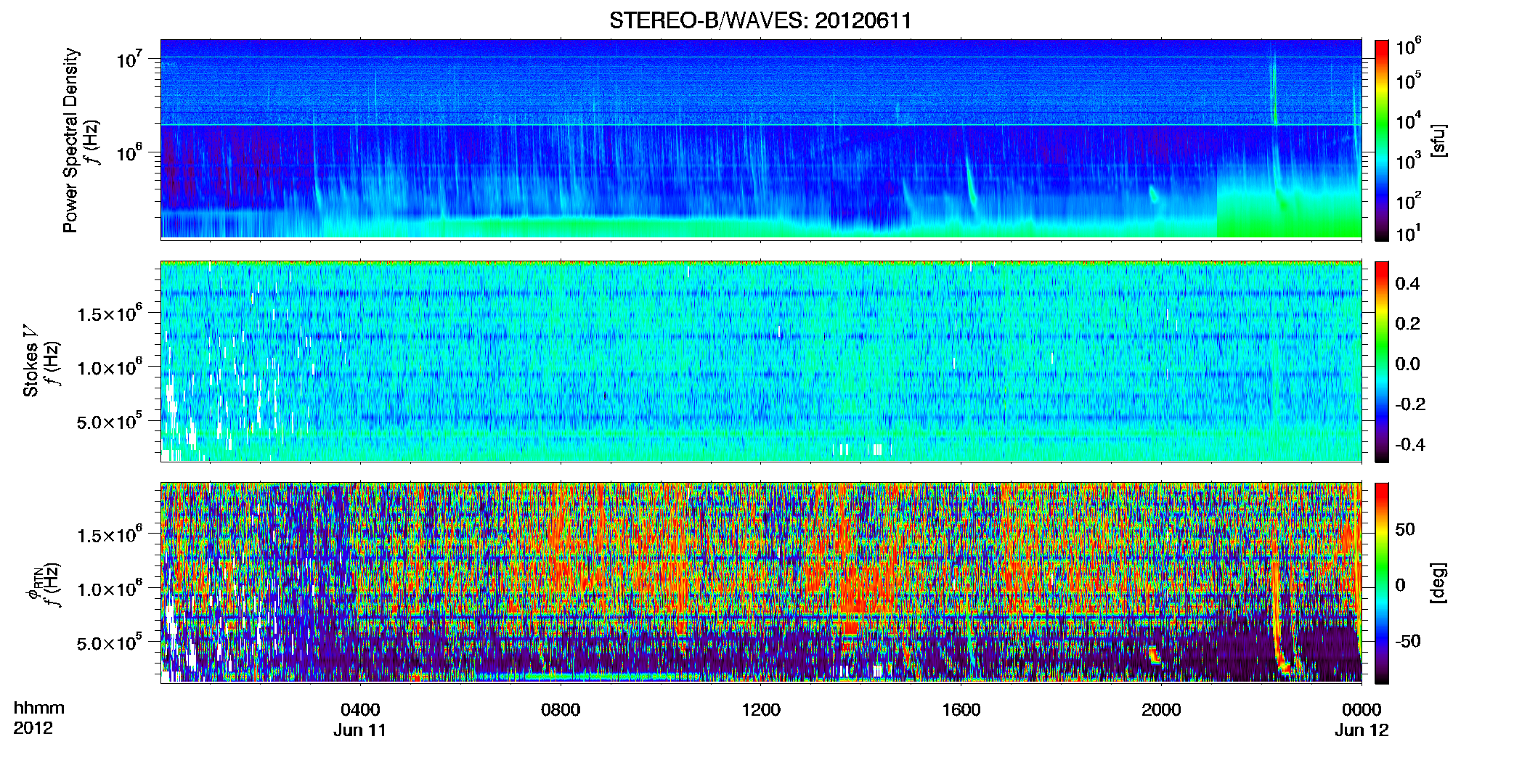Click the 1600 time axis label
This screenshot has height=784, width=1522.
point(961,710)
